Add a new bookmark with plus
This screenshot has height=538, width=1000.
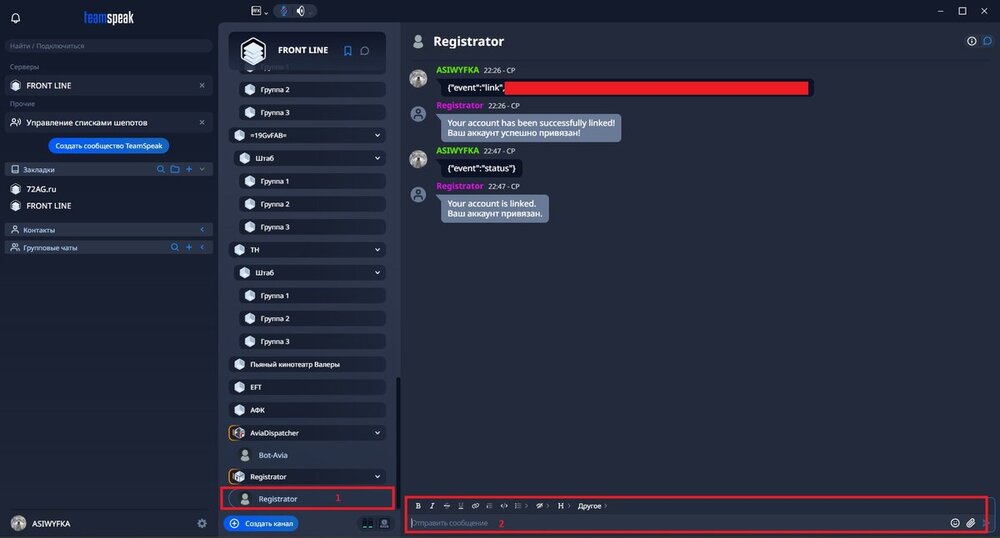pyautogui.click(x=189, y=170)
